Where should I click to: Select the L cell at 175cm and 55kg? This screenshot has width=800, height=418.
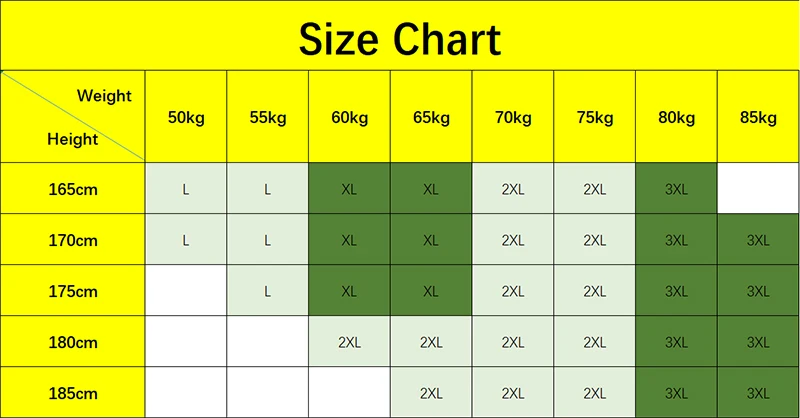point(267,290)
